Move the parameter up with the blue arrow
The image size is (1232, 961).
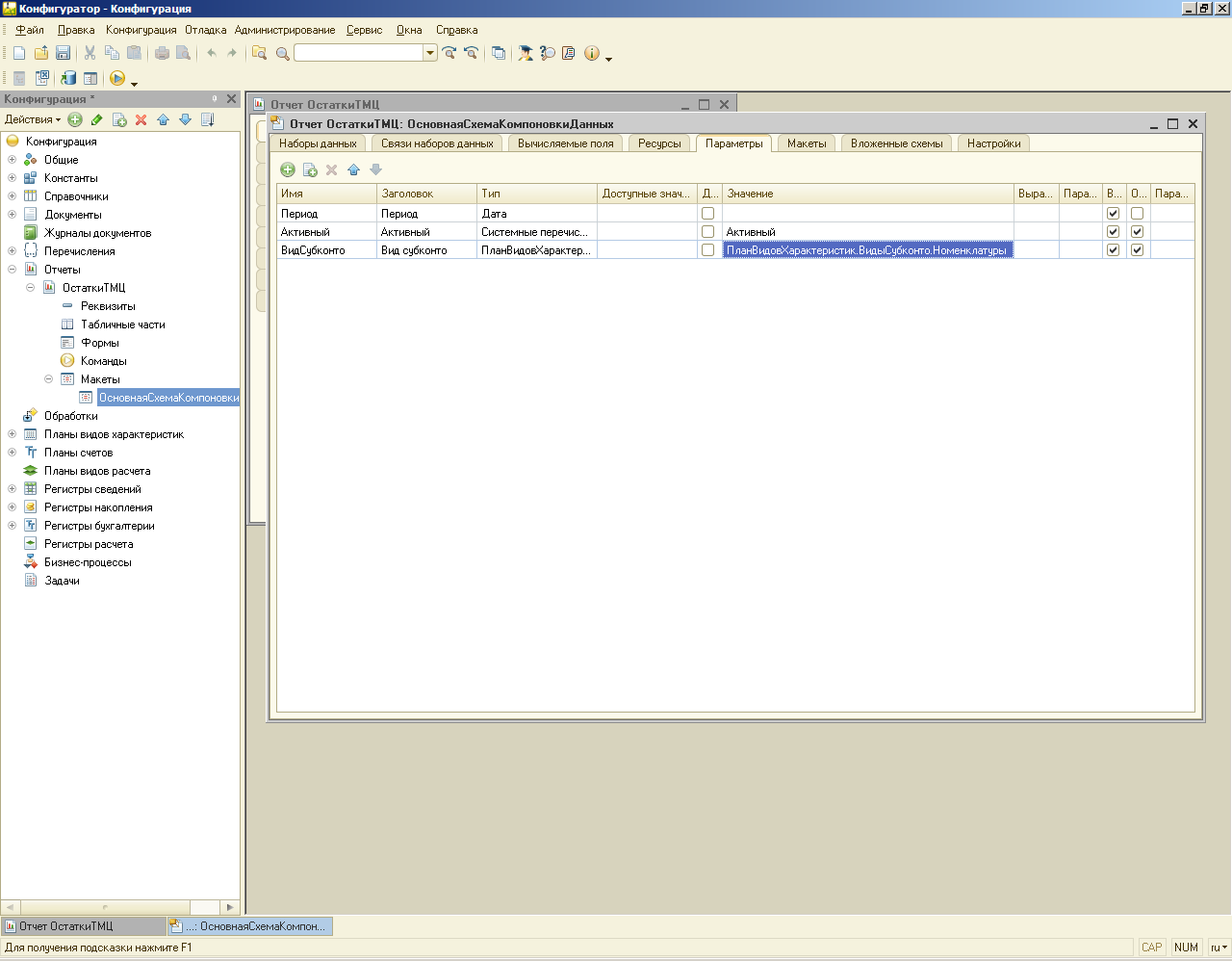coord(353,170)
